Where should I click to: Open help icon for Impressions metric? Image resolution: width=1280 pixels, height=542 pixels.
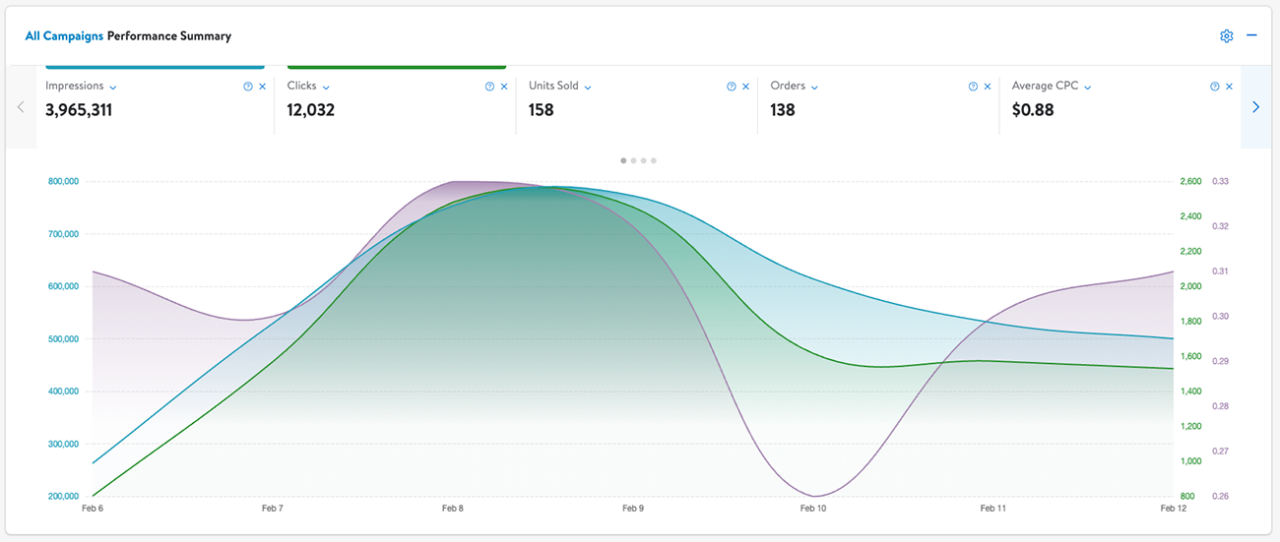[248, 87]
